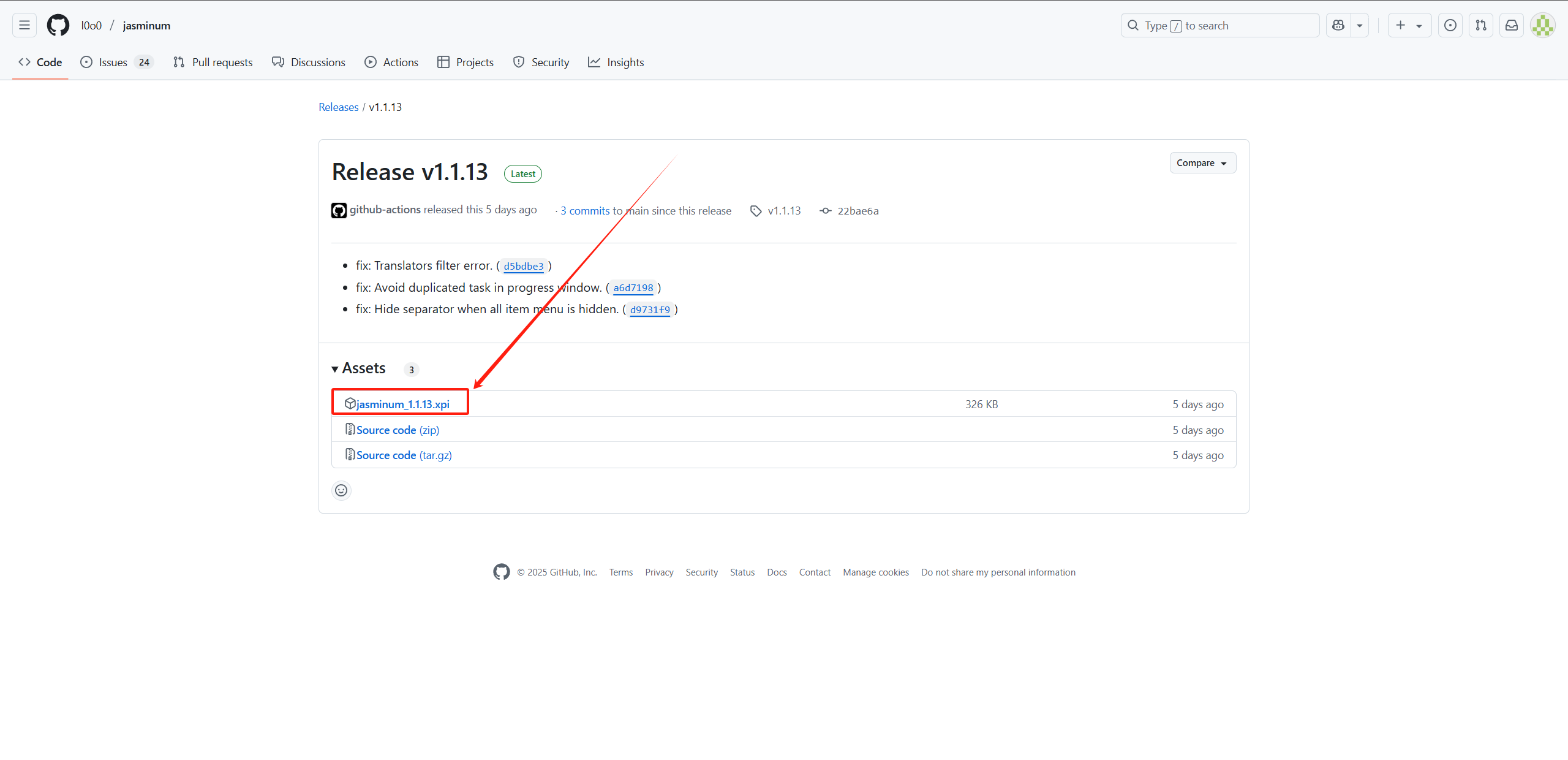Image resolution: width=1568 pixels, height=760 pixels.
Task: Download jasminum_1.1.13.xpi asset
Action: 402,405
